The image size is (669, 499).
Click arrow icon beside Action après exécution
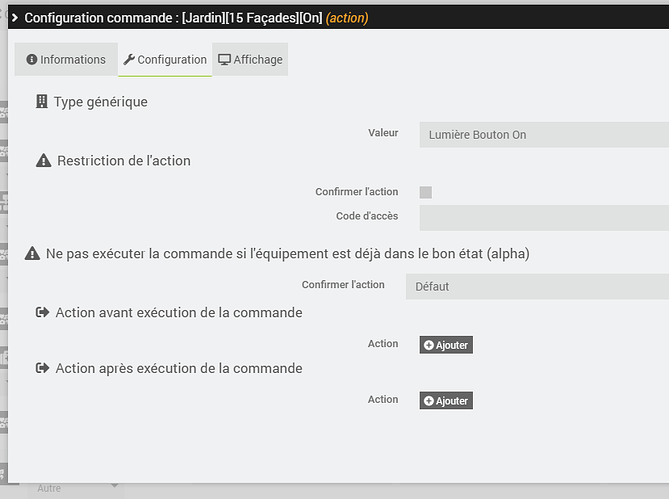coord(42,369)
